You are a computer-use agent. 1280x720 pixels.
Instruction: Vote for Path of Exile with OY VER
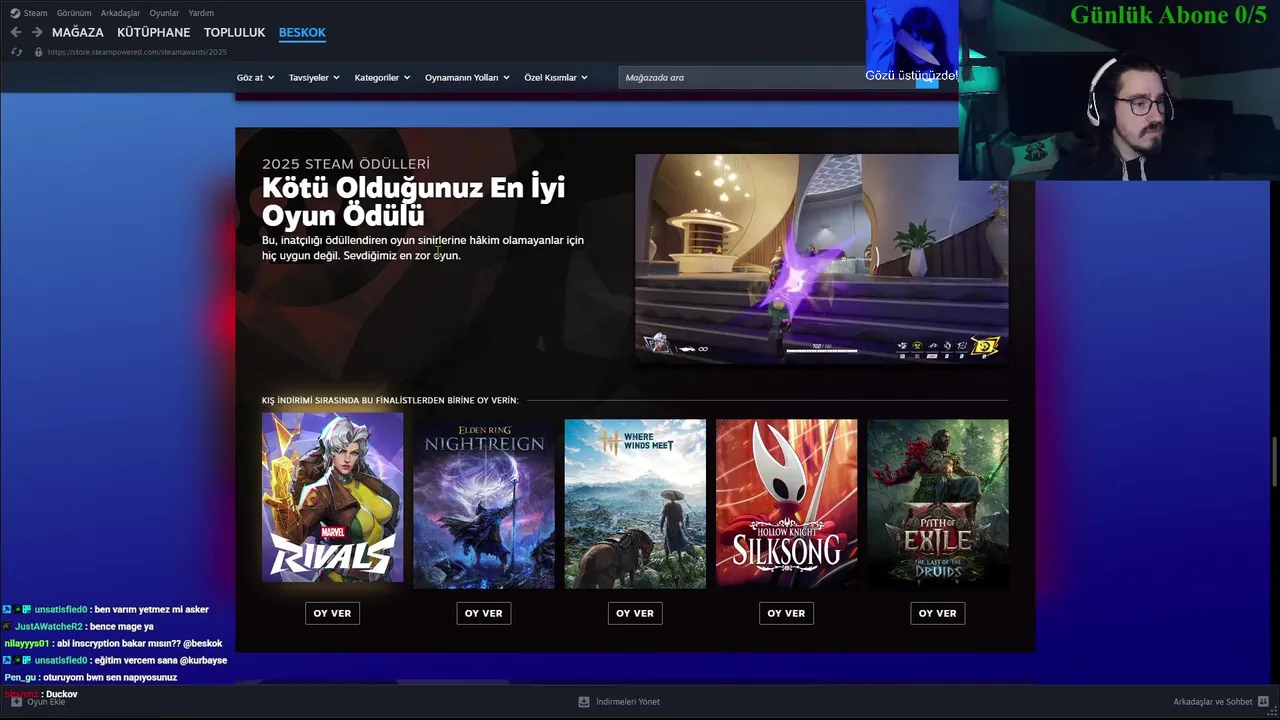[x=938, y=613]
